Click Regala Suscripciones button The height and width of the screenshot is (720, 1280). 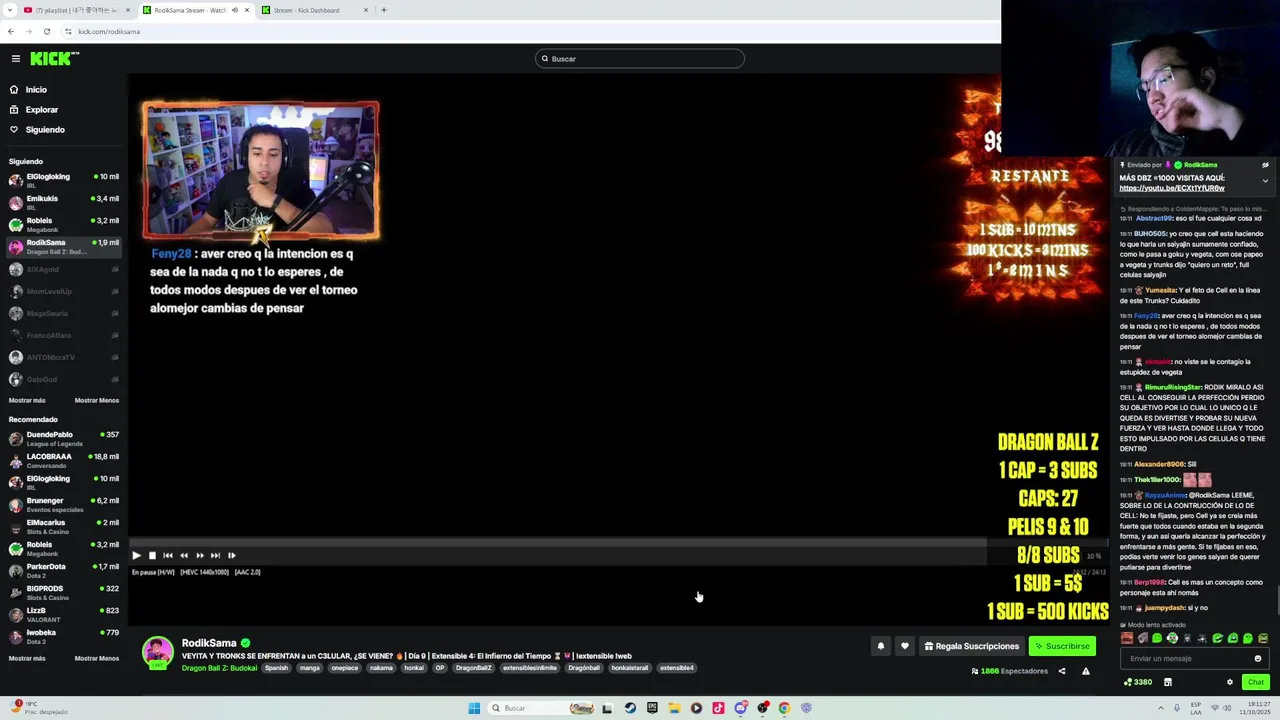971,646
